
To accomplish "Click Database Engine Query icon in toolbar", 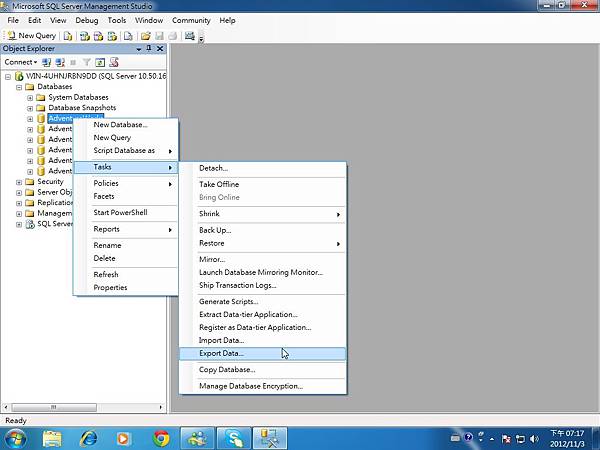I will (68, 36).
